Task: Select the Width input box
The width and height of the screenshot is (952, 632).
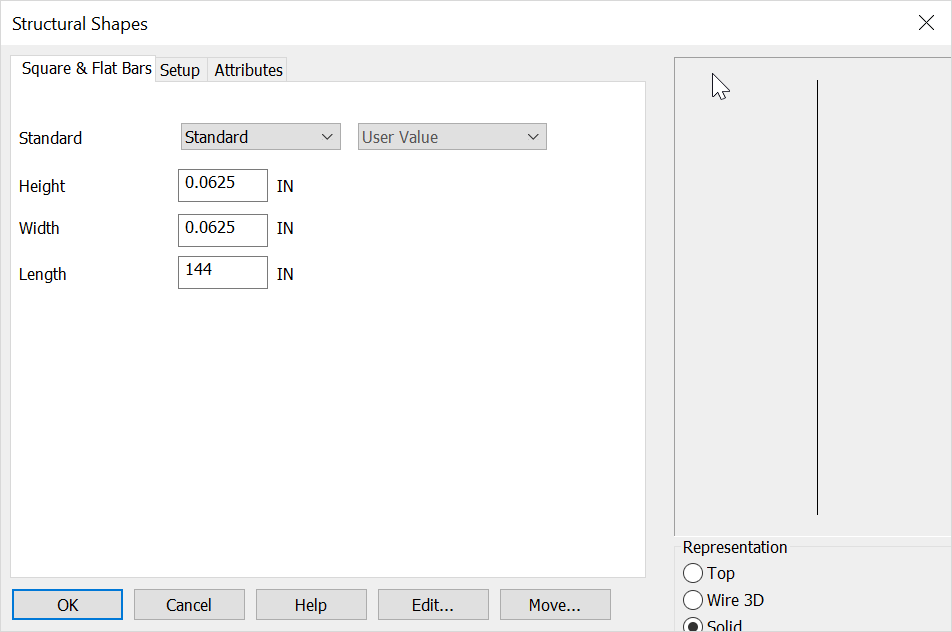Action: coord(222,229)
